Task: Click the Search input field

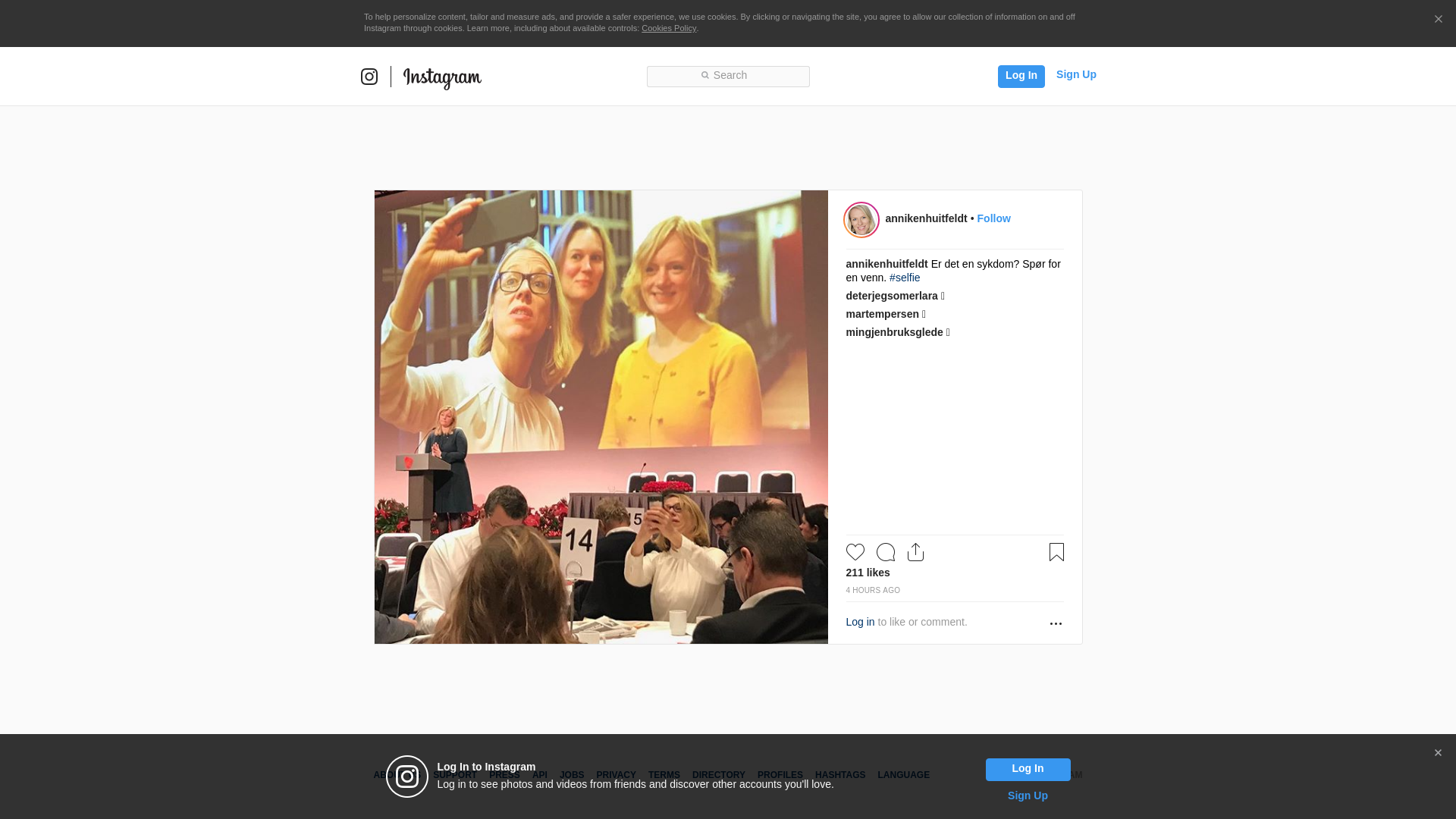Action: 728,76
